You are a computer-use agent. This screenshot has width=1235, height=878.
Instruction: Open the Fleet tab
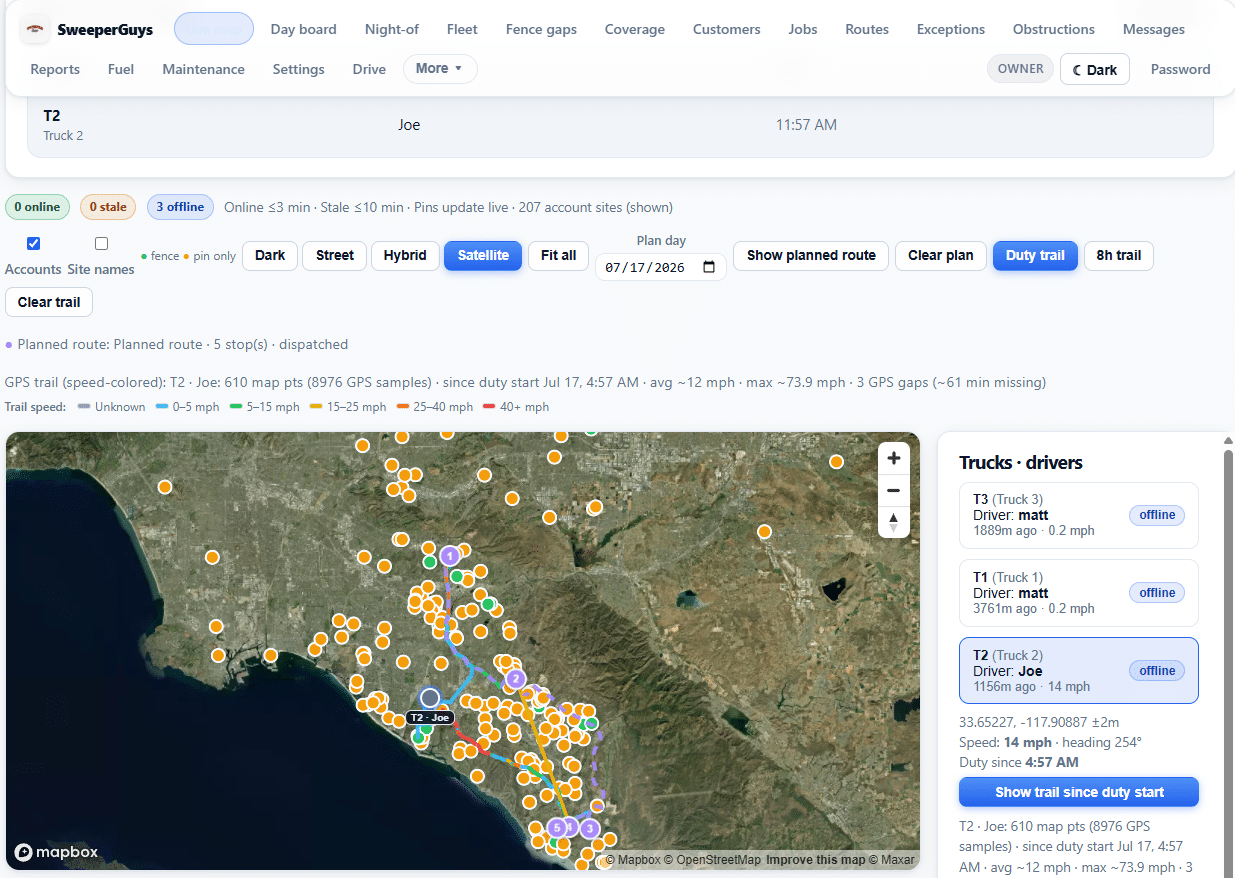coord(462,29)
